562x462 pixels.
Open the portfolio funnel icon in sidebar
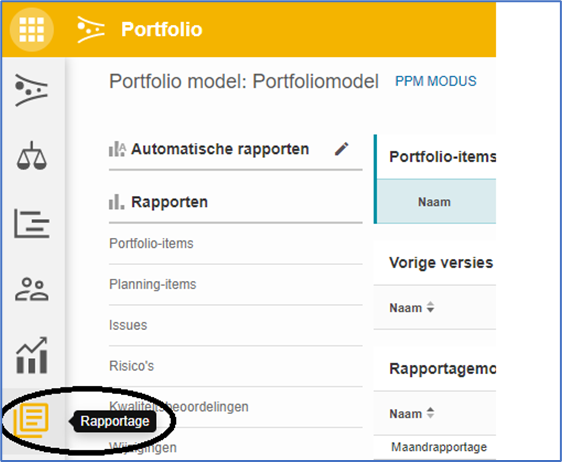pyautogui.click(x=31, y=90)
